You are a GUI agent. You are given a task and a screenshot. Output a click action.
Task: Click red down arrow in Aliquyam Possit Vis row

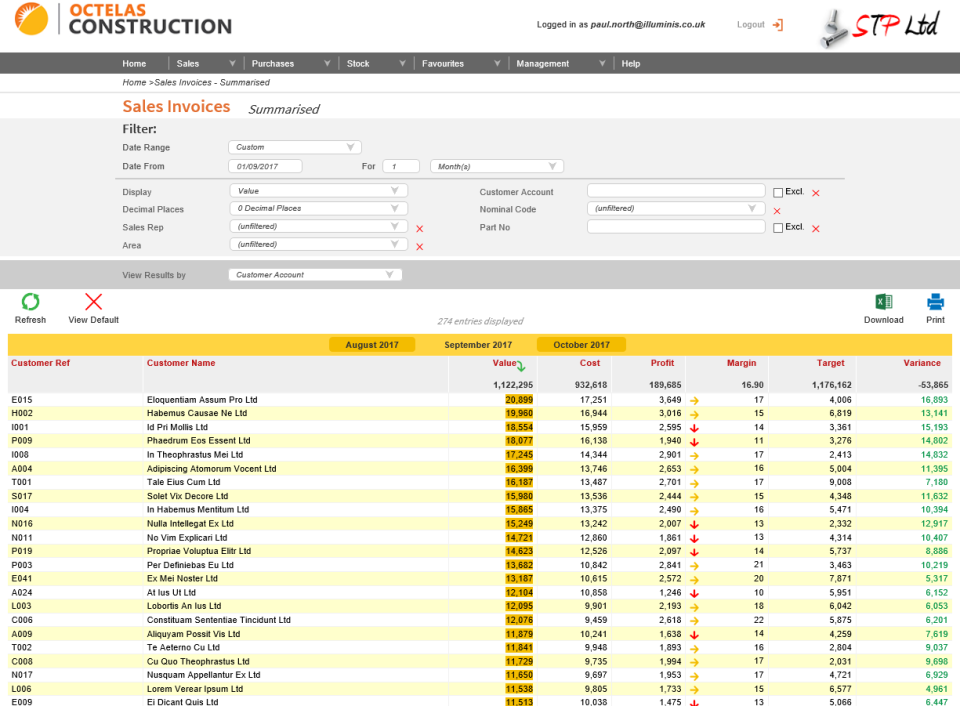pos(694,634)
